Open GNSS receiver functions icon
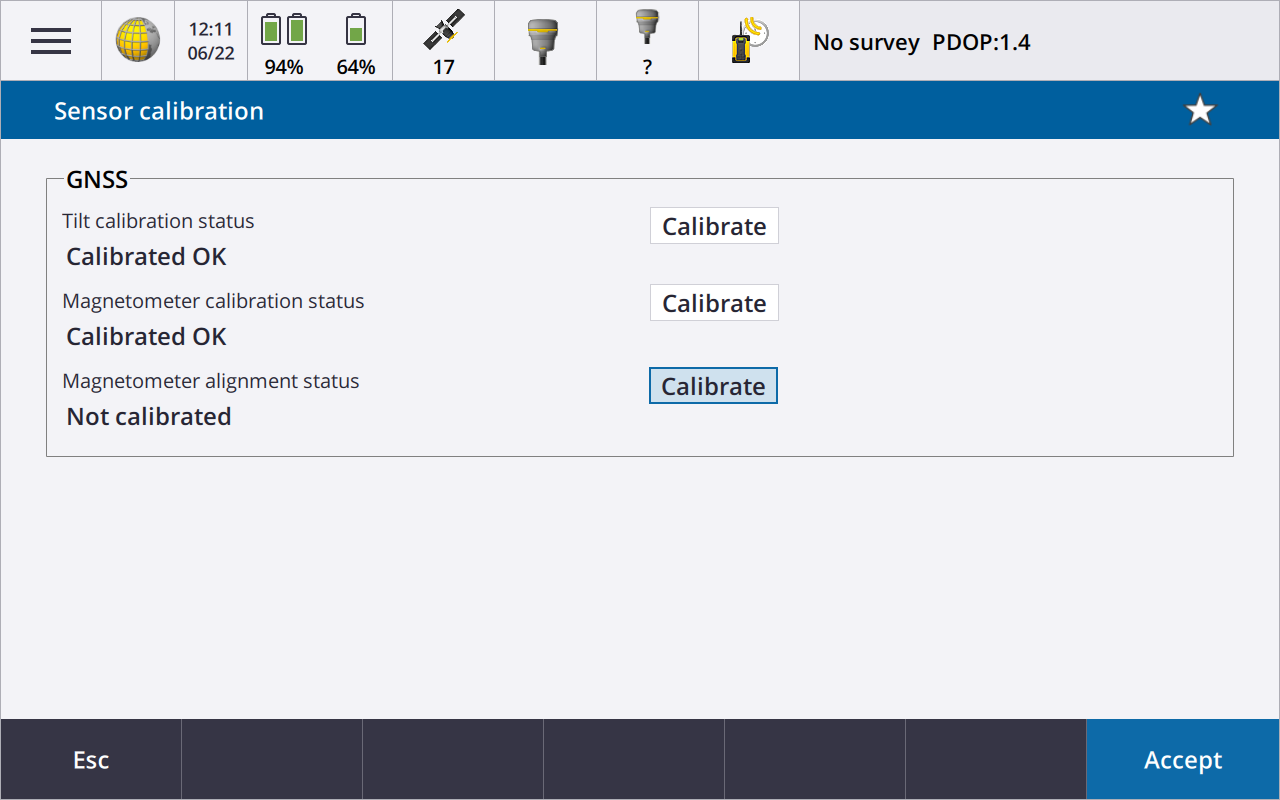 point(545,41)
